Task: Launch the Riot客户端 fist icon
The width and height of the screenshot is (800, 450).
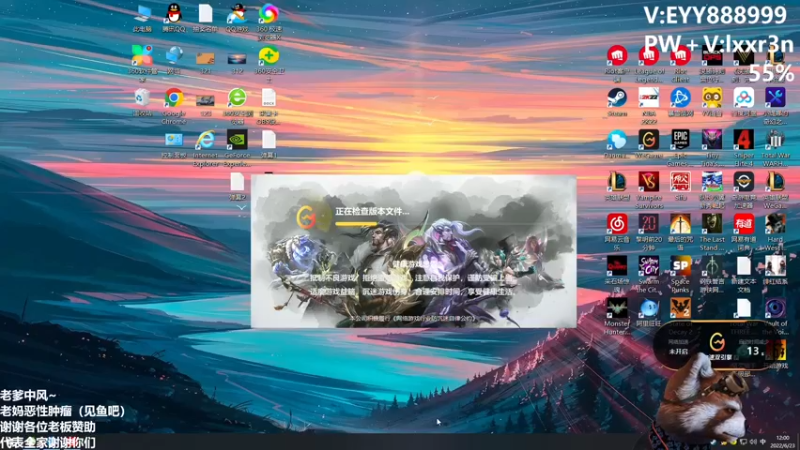Action: click(x=617, y=55)
